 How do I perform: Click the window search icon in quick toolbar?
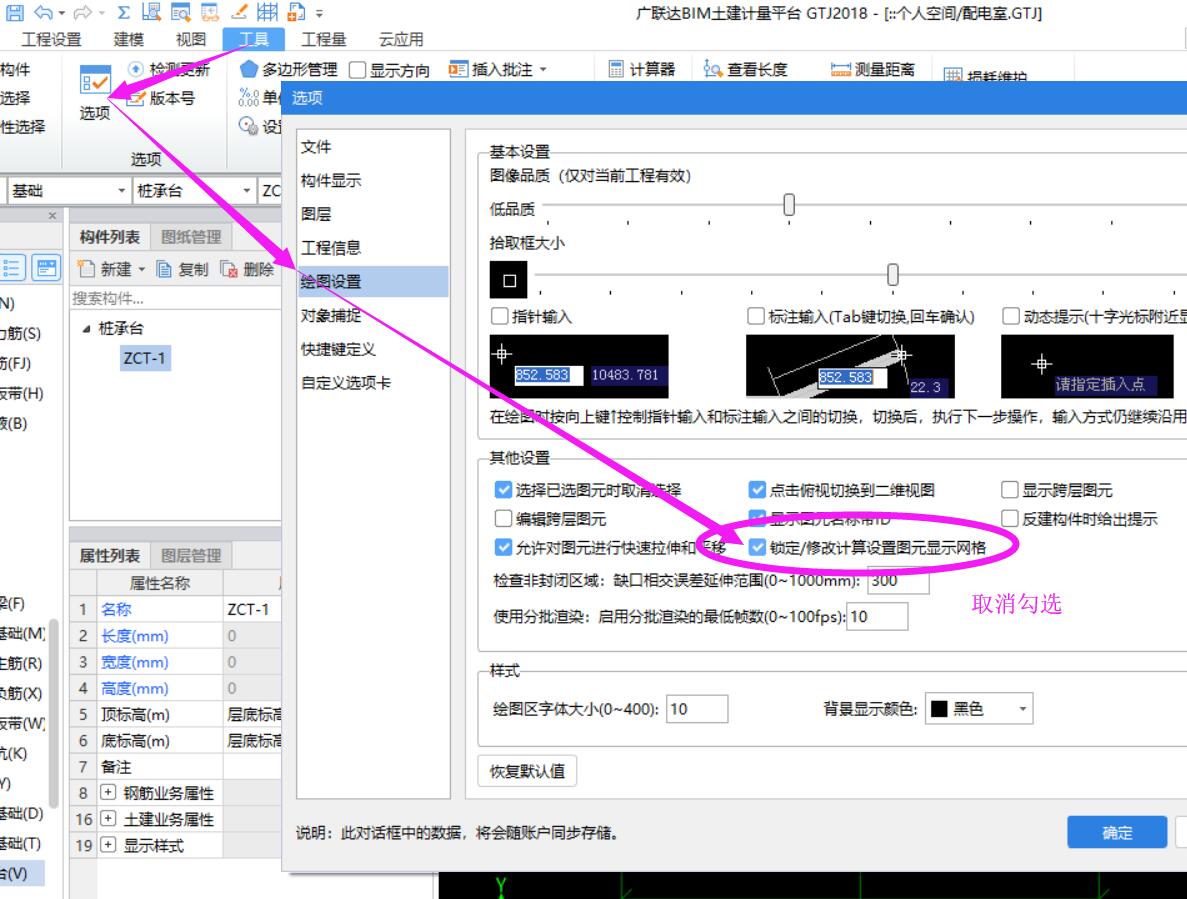(181, 11)
